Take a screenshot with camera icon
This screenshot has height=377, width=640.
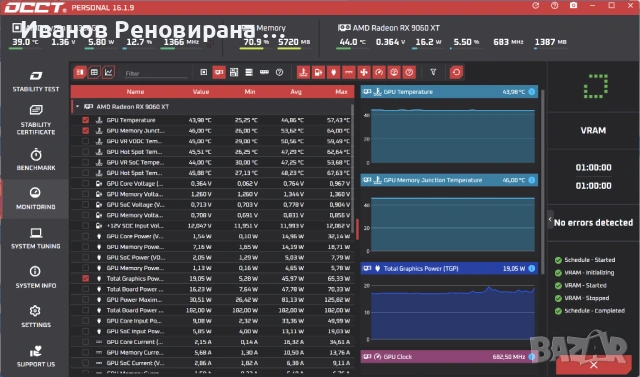(573, 6)
